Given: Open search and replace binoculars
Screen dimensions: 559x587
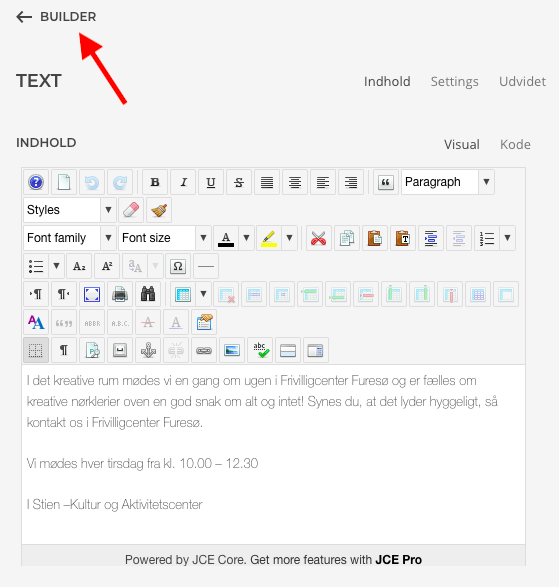Looking at the screenshot, I should coord(148,294).
